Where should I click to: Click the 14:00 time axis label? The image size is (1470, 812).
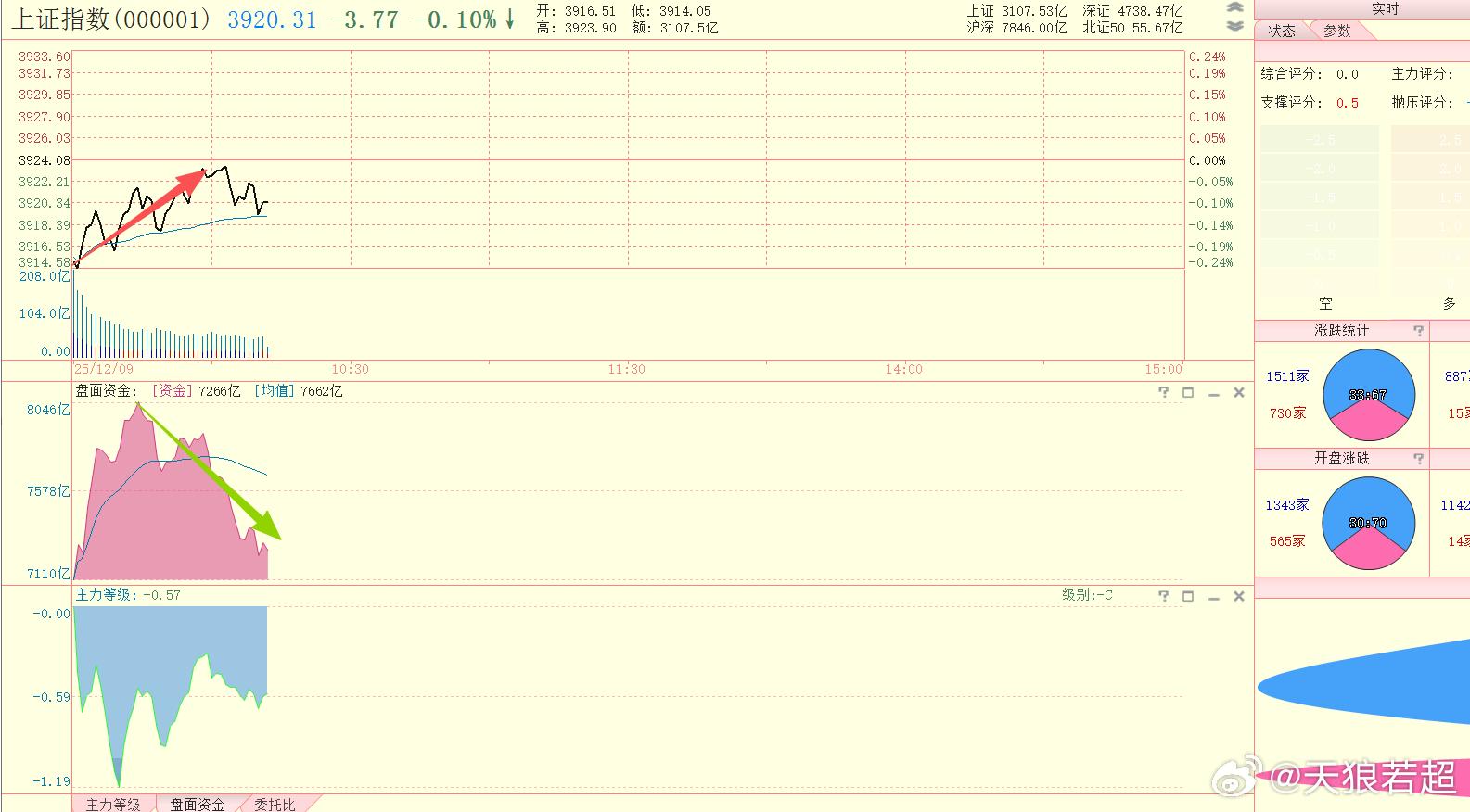click(x=903, y=369)
